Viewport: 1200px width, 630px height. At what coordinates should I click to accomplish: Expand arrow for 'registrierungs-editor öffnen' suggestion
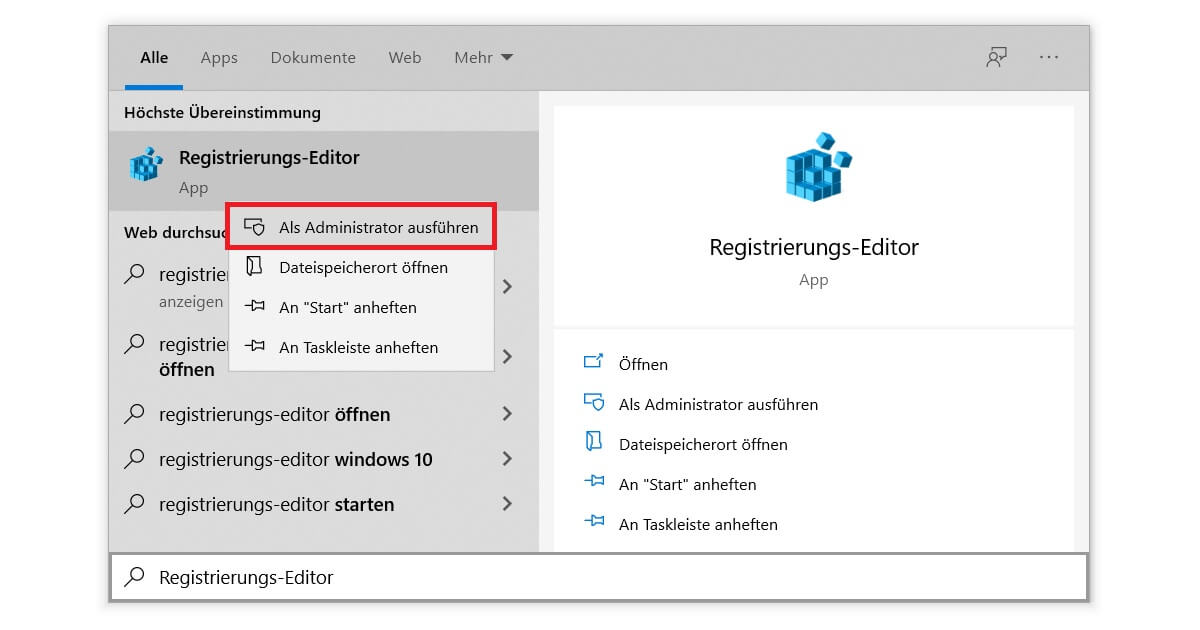[x=507, y=414]
